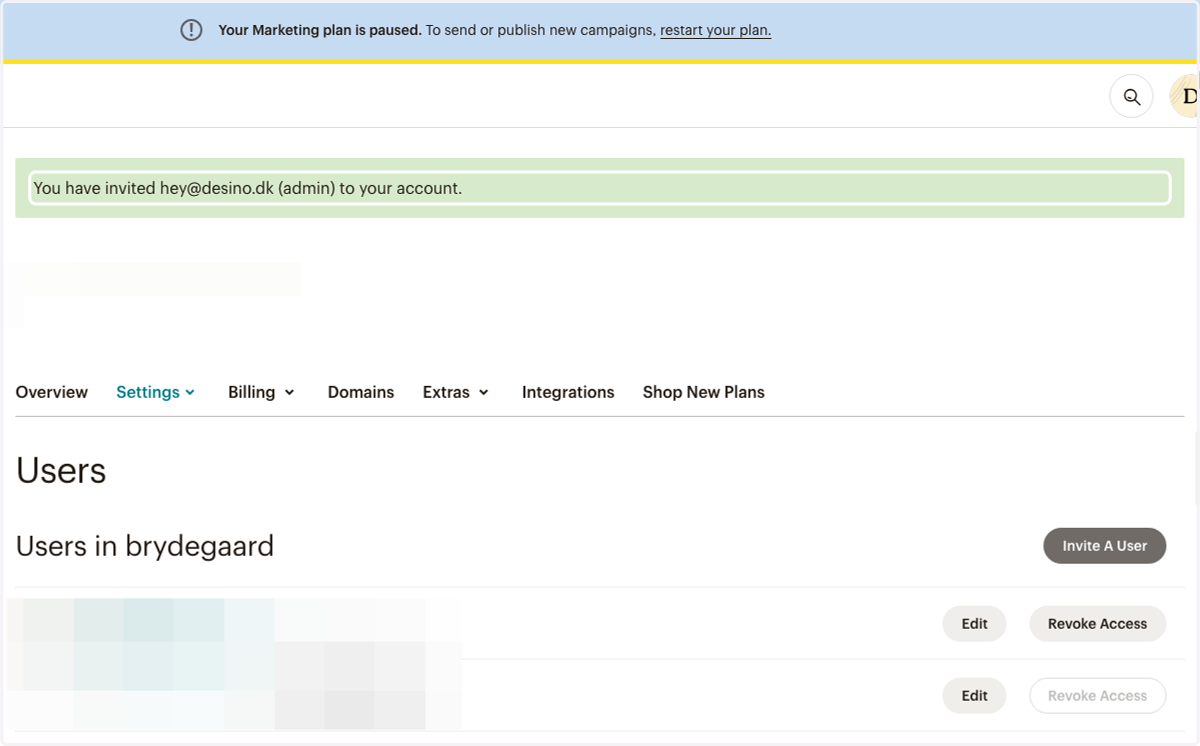This screenshot has width=1200, height=746.
Task: Expand the Extras dropdown menu
Action: click(x=456, y=392)
